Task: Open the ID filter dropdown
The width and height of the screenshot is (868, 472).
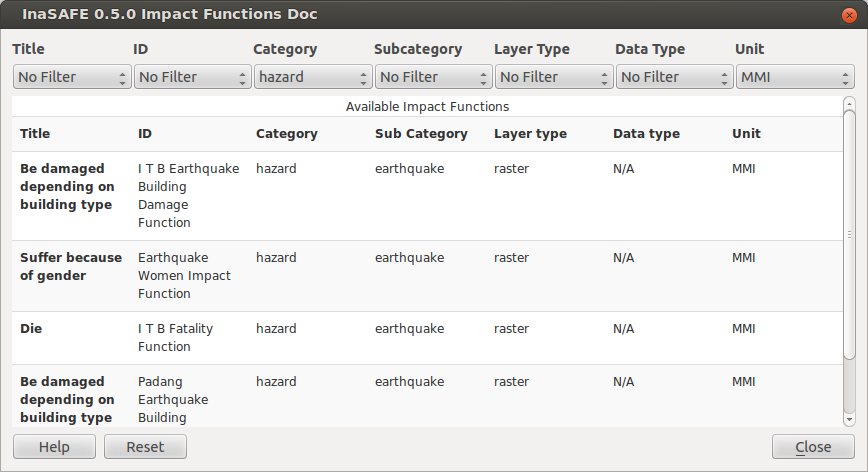Action: pos(193,77)
